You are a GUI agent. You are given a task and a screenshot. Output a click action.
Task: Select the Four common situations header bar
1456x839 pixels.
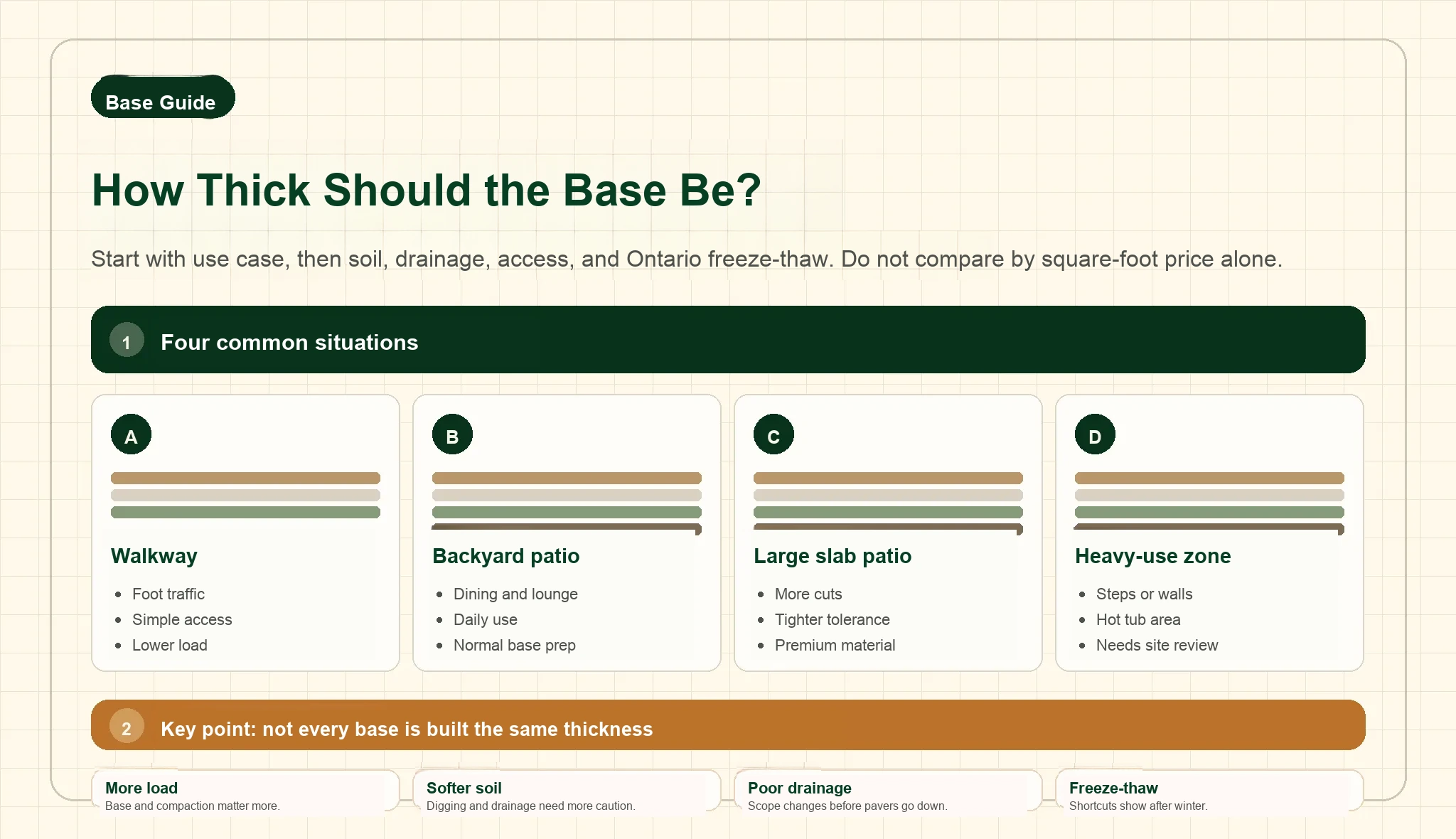coord(728,340)
